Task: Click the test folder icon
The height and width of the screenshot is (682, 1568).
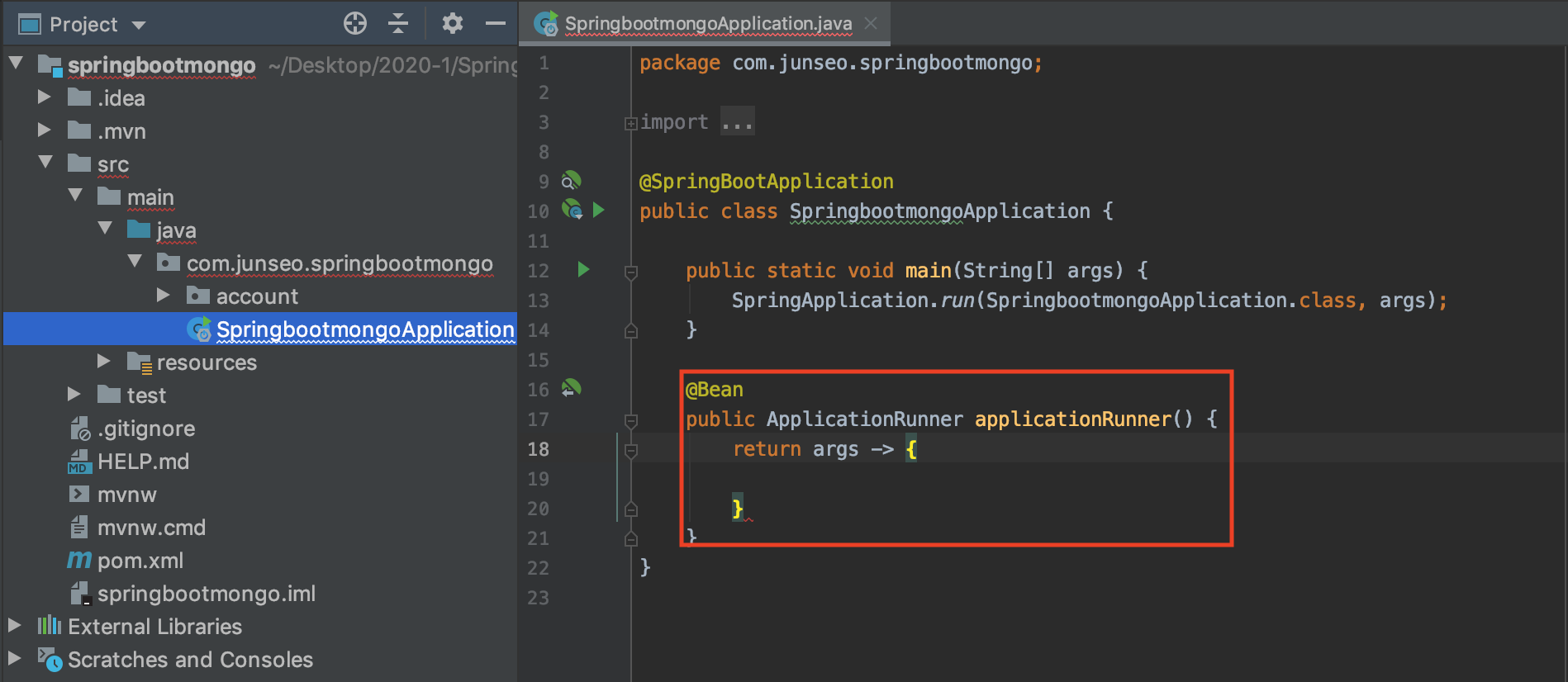Action: pyautogui.click(x=109, y=394)
